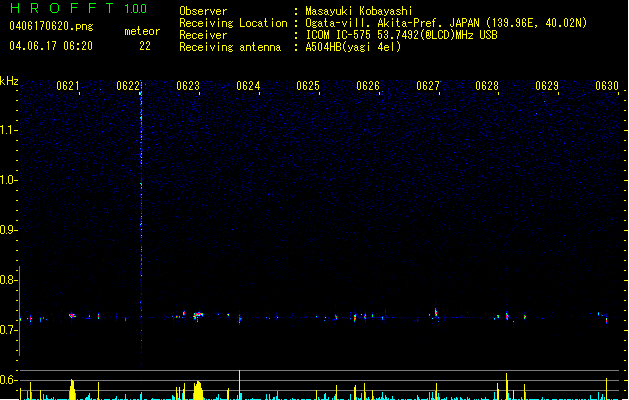
Task: Click the 0626 time marker
Action: [x=368, y=86]
